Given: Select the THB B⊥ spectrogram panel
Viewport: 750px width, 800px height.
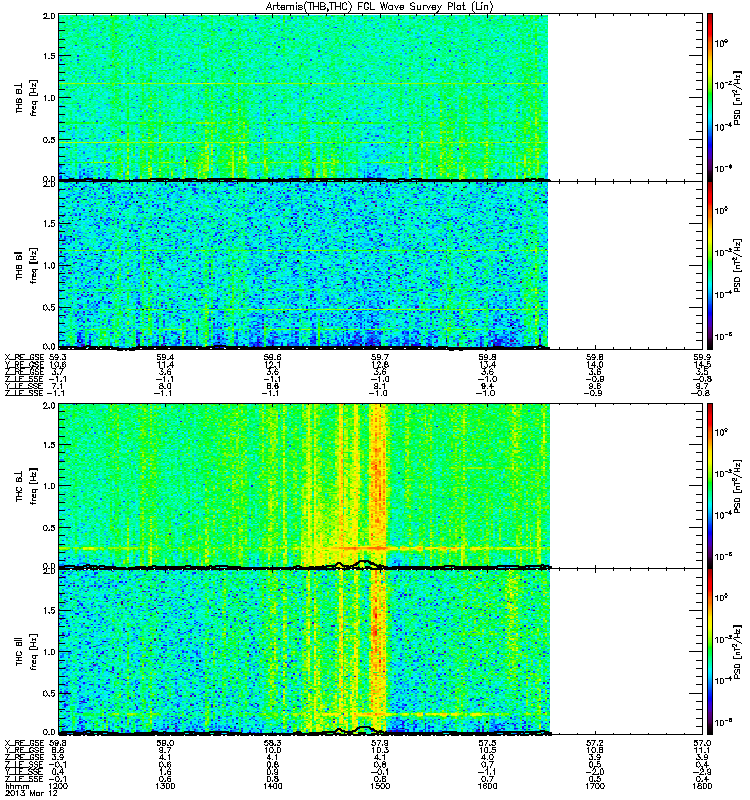Looking at the screenshot, I should (x=303, y=97).
